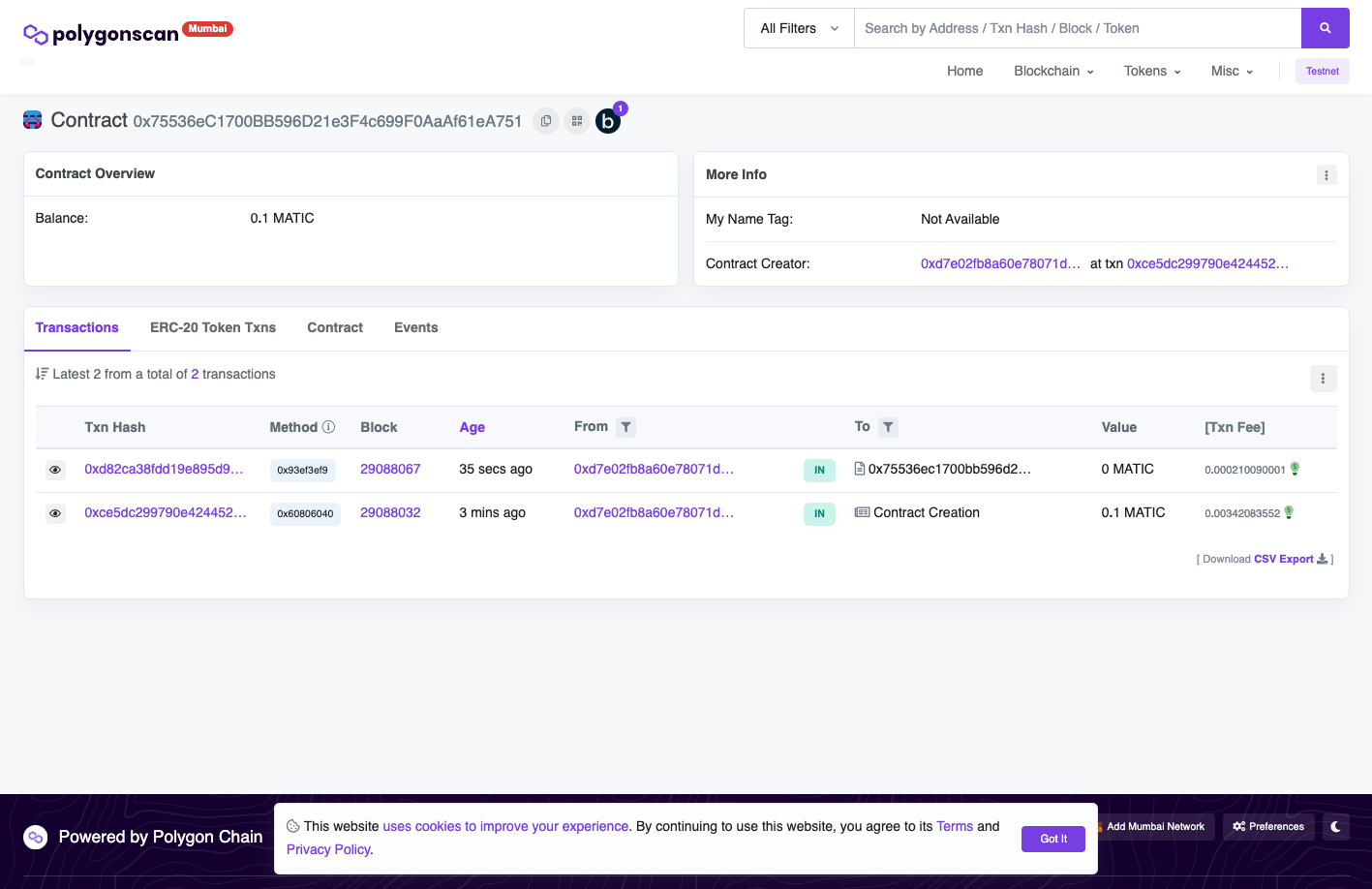Open From address in 3 mins ago row
Image resolution: width=1372 pixels, height=889 pixels.
click(654, 512)
